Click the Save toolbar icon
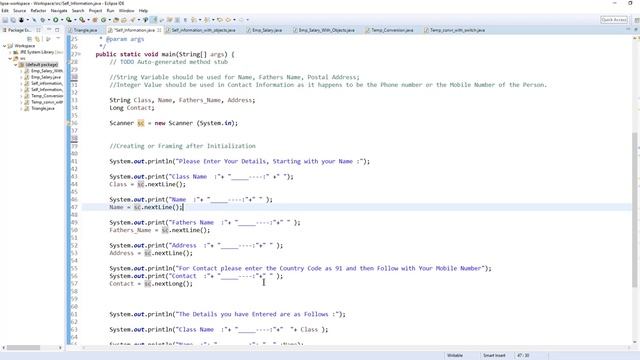 point(5,20)
